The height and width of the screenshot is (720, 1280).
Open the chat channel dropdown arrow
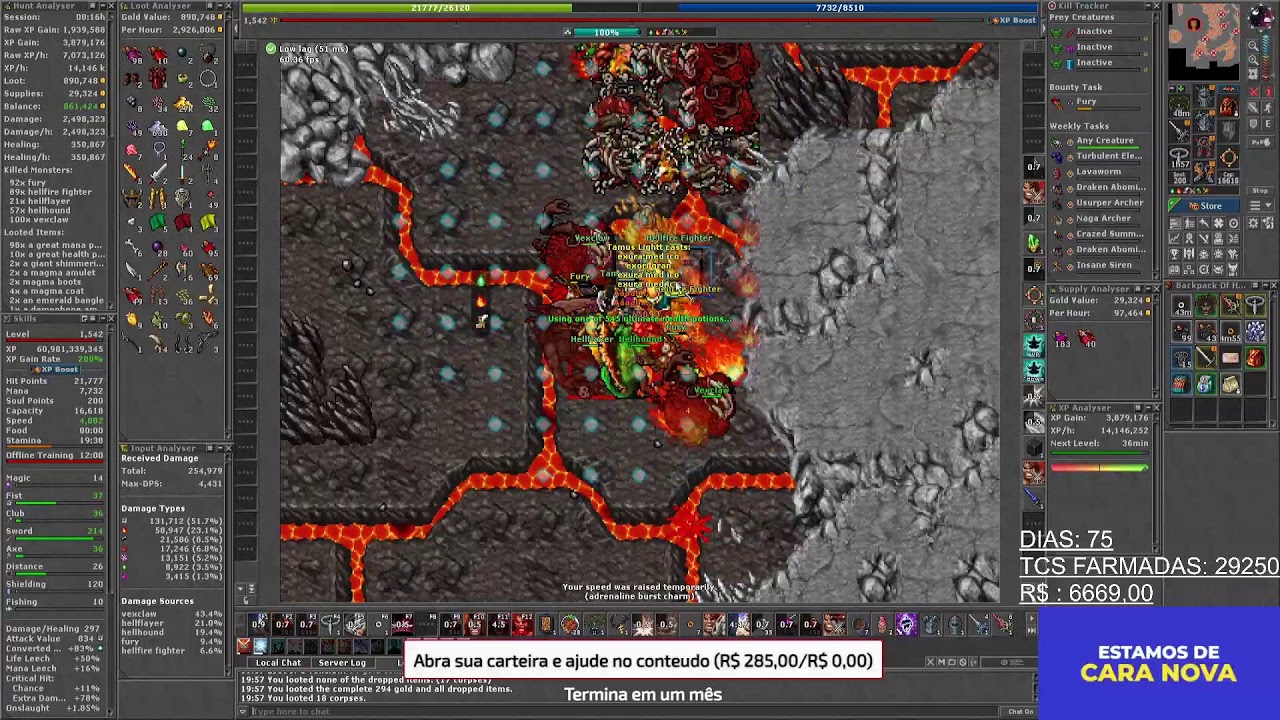tap(243, 711)
